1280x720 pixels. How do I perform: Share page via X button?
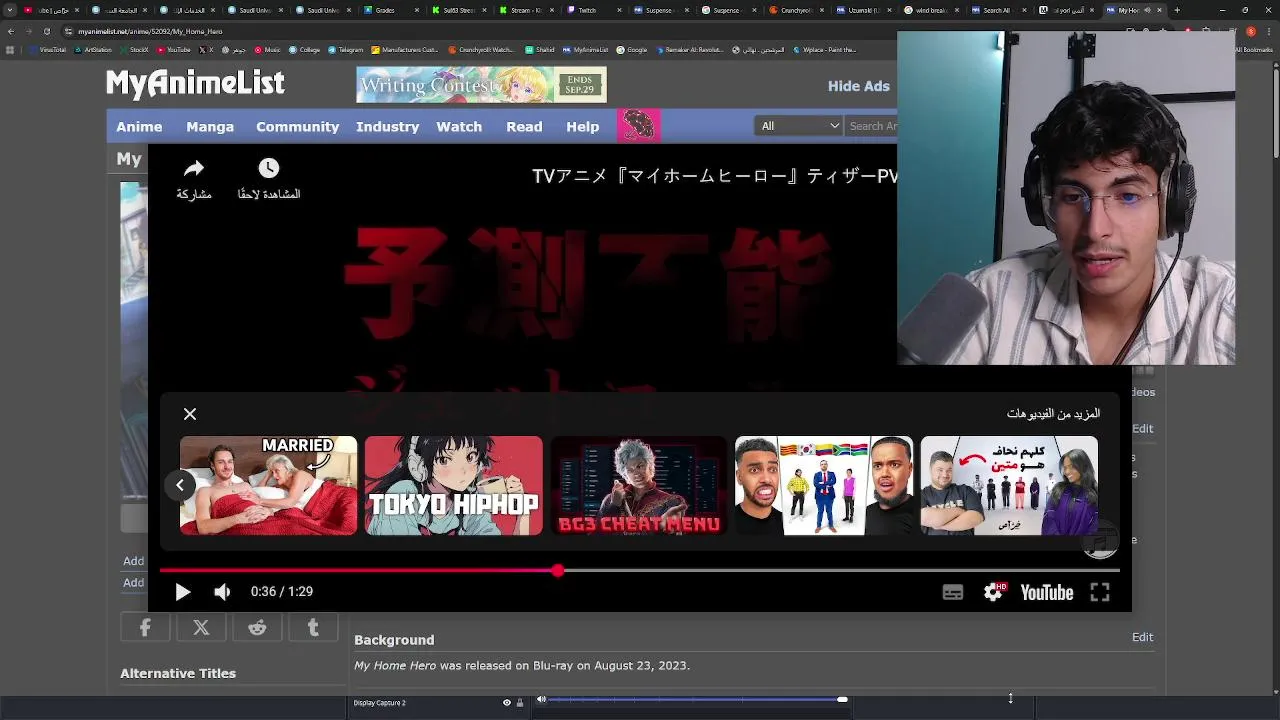[x=201, y=627]
